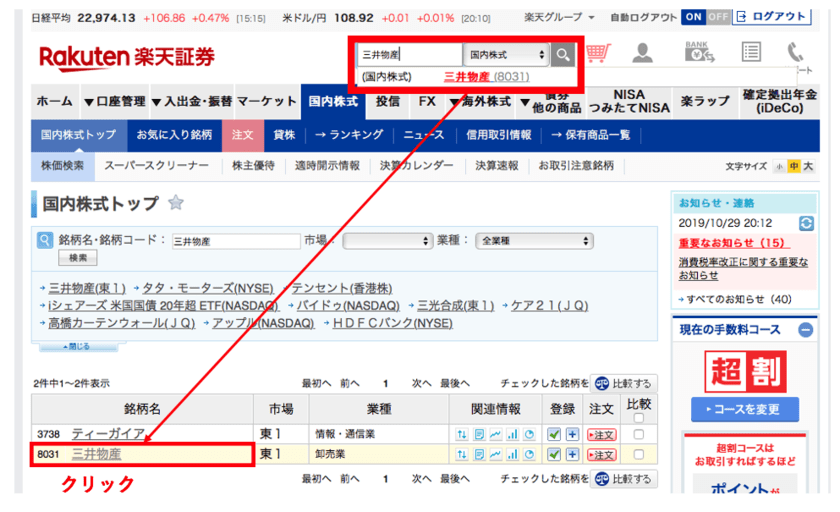Switch auto logout to OFF
The height and width of the screenshot is (512, 840).
[x=718, y=17]
